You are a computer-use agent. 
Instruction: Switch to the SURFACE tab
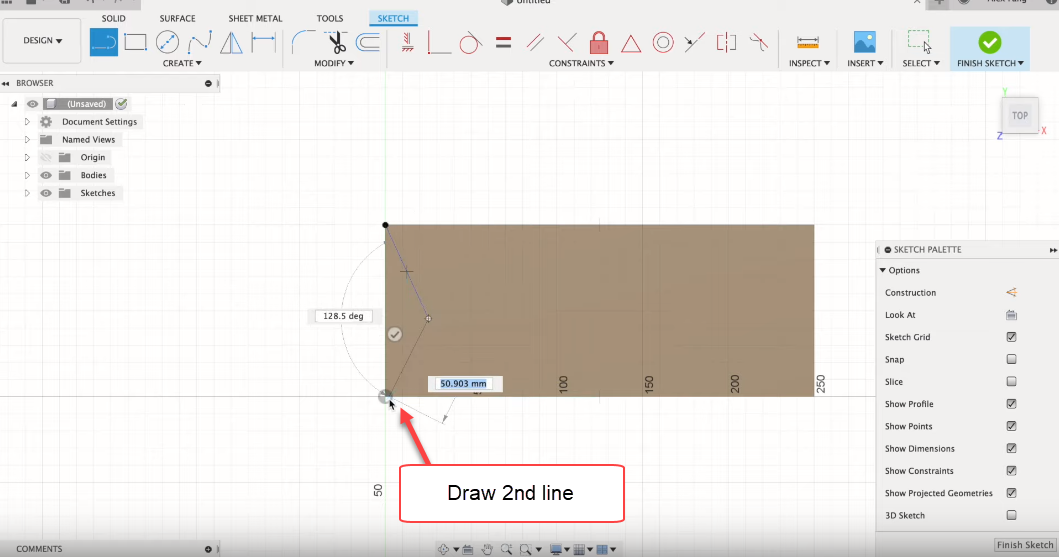tap(178, 18)
